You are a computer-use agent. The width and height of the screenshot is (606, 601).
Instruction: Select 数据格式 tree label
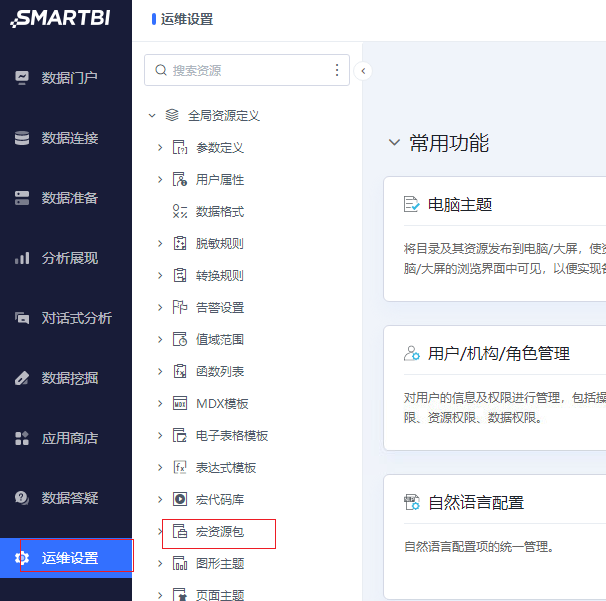point(220,212)
